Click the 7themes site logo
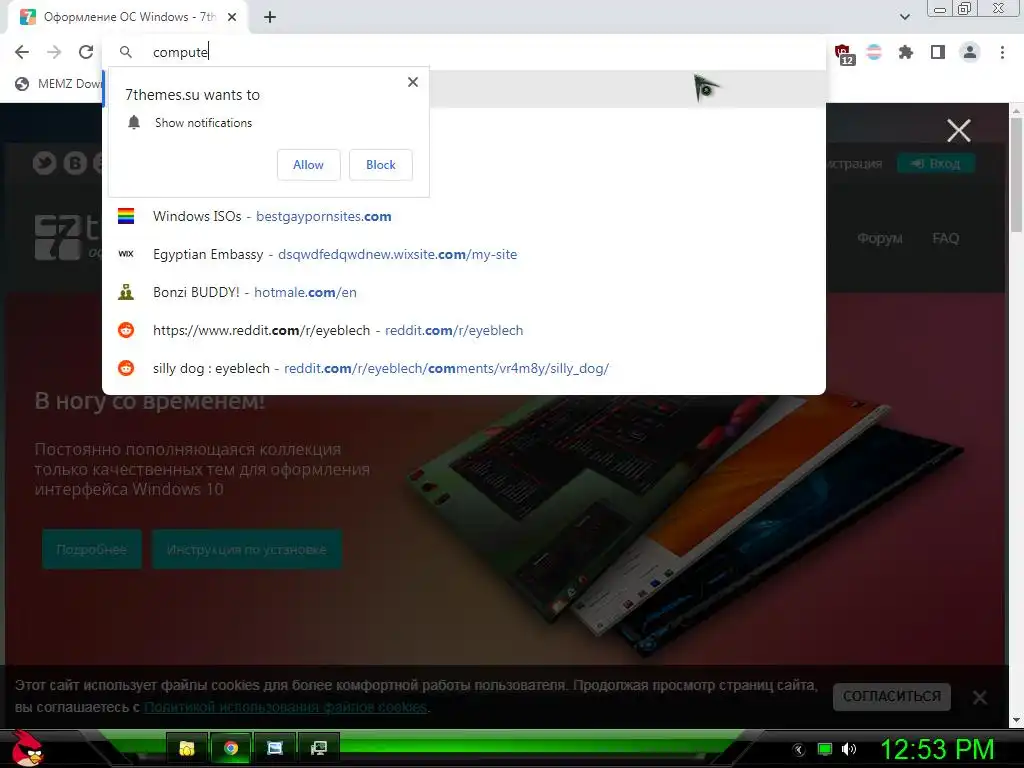Screen dimensions: 1024x768 [68, 237]
